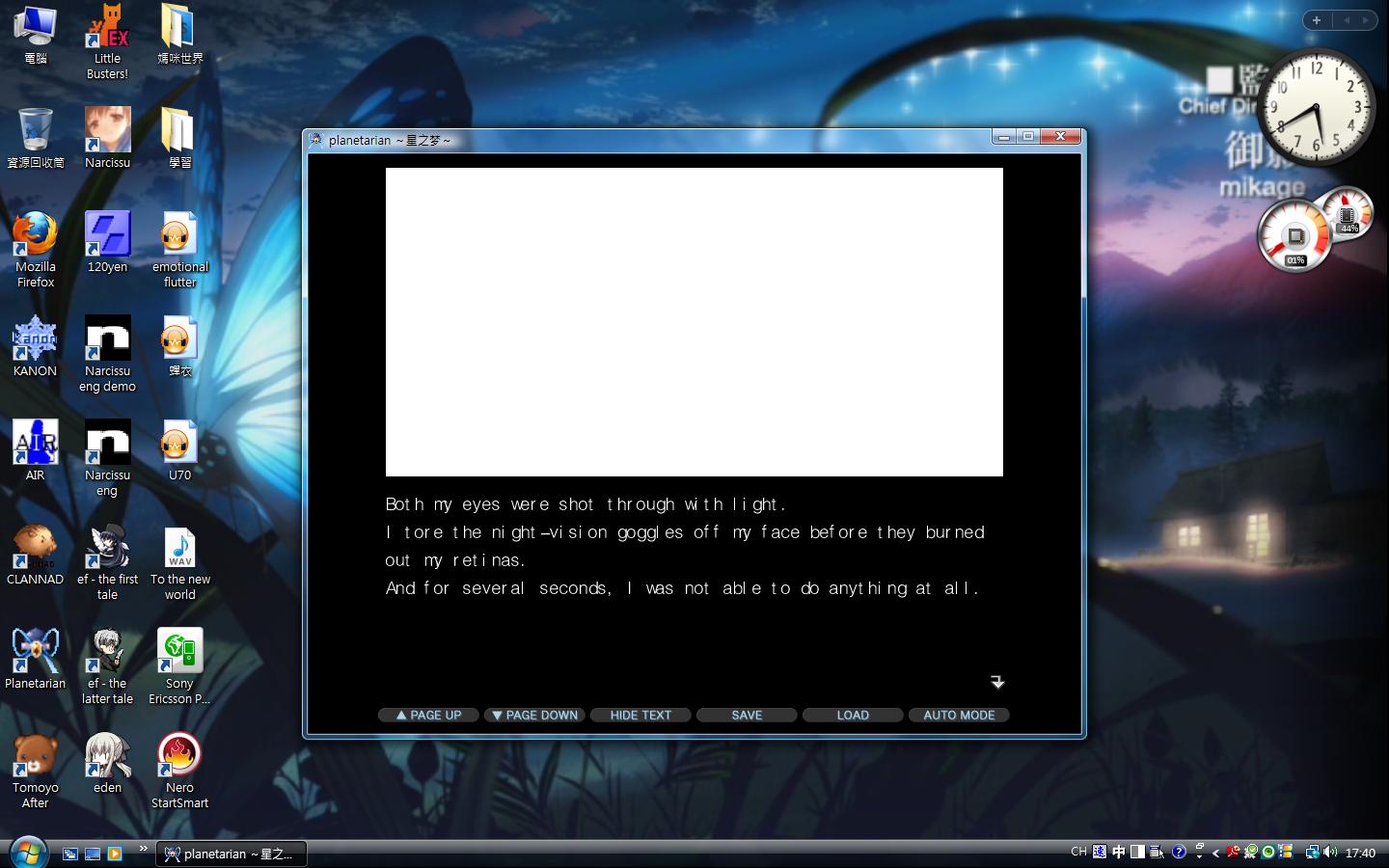
Task: Go back with the PAGE UP button
Action: 428,715
